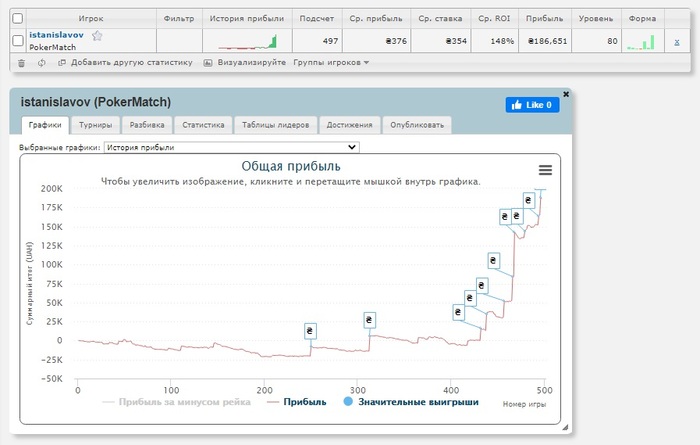This screenshot has width=700, height=445.
Task: Click the Визуализируйте button
Action: tap(245, 62)
